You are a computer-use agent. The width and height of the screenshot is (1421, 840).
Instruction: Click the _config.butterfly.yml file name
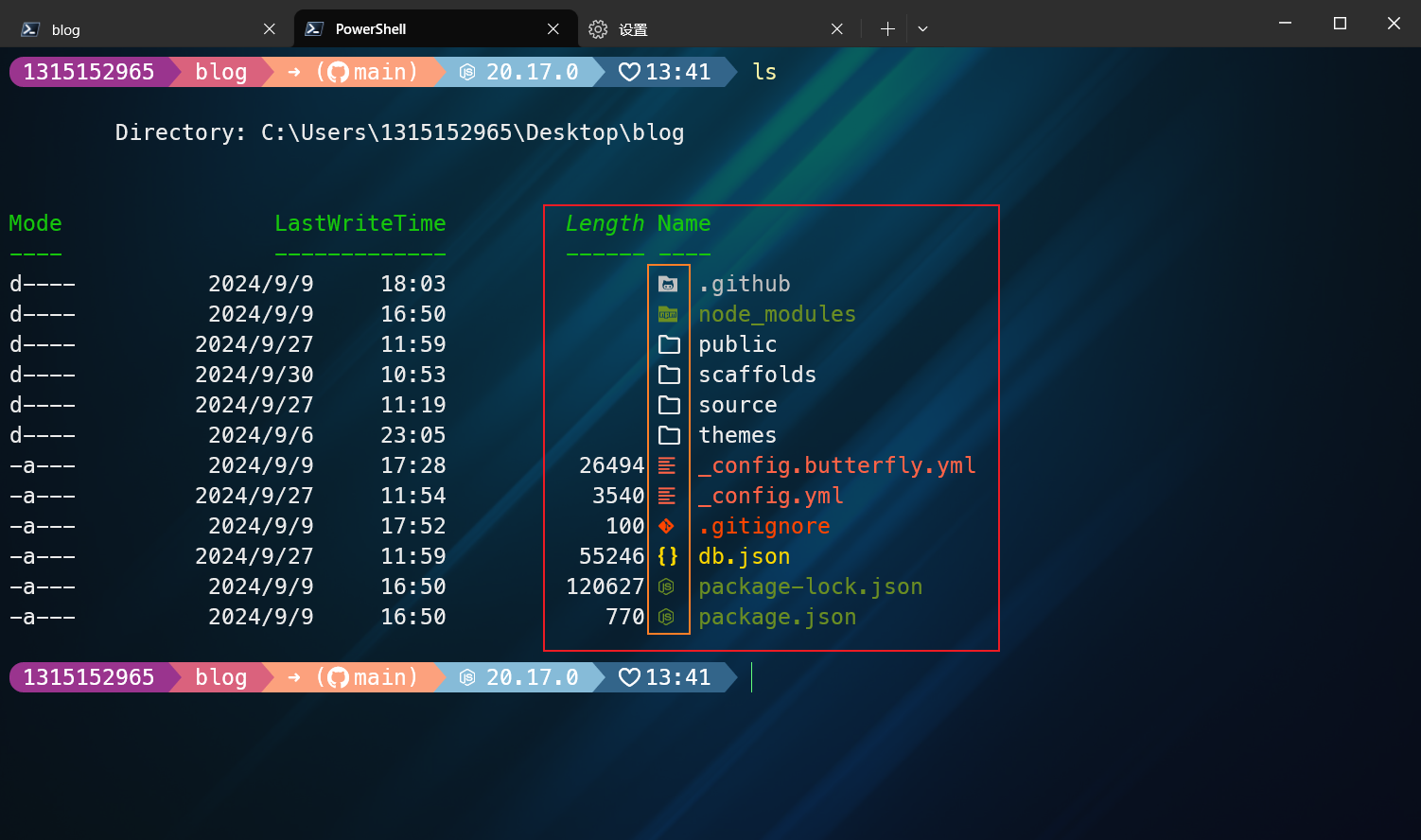pyautogui.click(x=836, y=465)
